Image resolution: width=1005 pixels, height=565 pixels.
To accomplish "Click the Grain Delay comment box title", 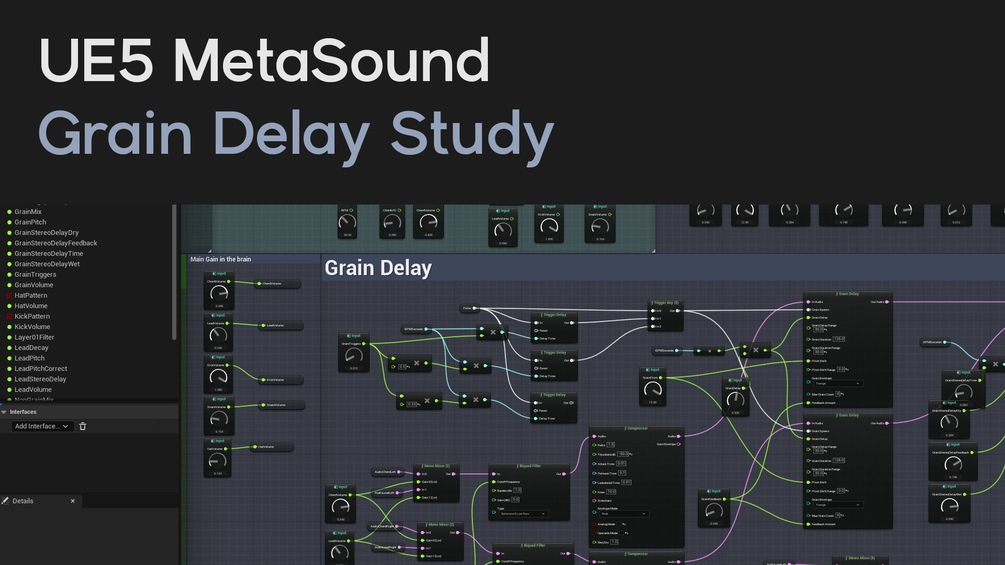I will [378, 268].
